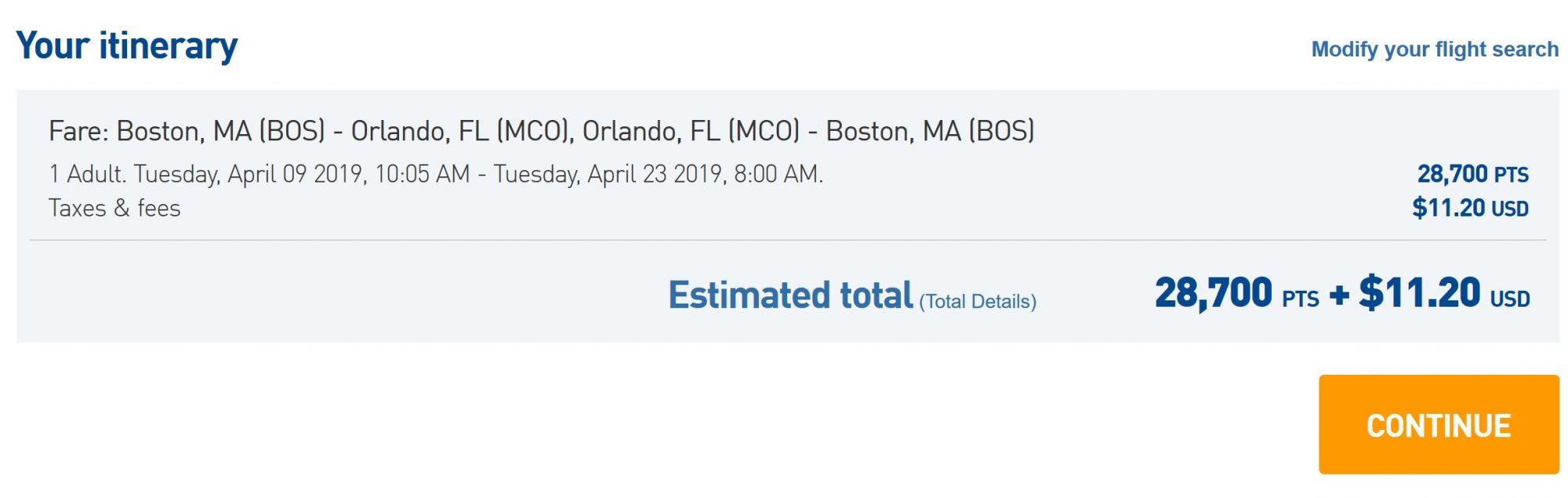Click the large 28,700 PTS estimated total
The width and height of the screenshot is (1568, 498).
1236,293
